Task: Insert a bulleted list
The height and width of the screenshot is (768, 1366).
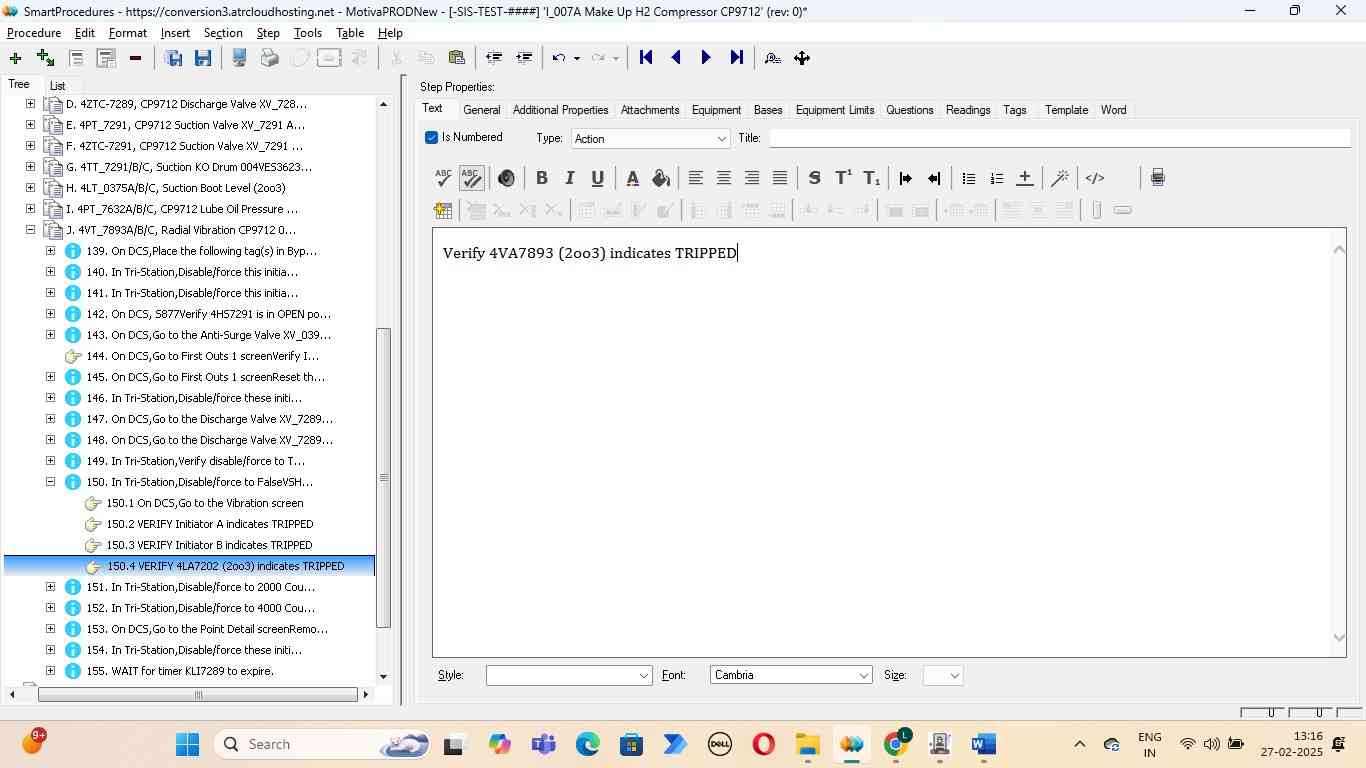Action: [x=968, y=178]
